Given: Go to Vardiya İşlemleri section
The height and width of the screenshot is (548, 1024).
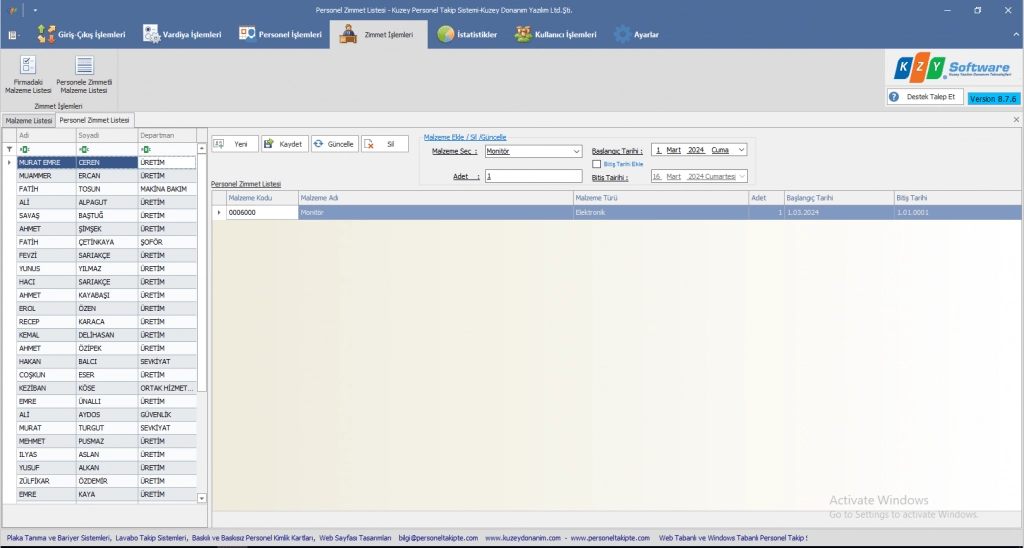Looking at the screenshot, I should tap(182, 34).
